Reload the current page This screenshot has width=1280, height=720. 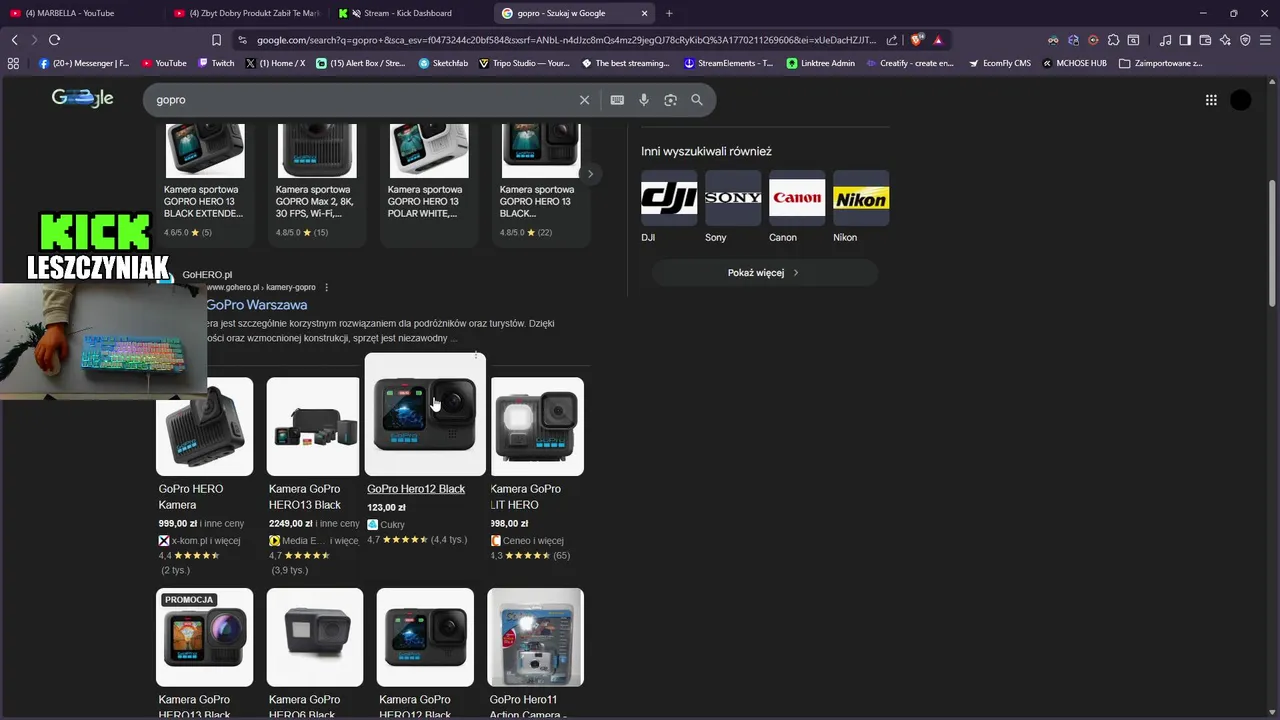pyautogui.click(x=54, y=40)
